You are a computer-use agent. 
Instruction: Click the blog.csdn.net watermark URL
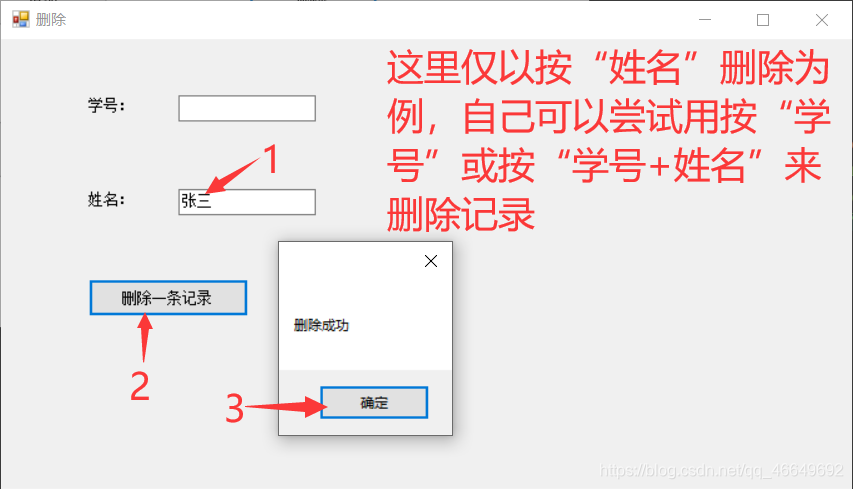pos(721,470)
